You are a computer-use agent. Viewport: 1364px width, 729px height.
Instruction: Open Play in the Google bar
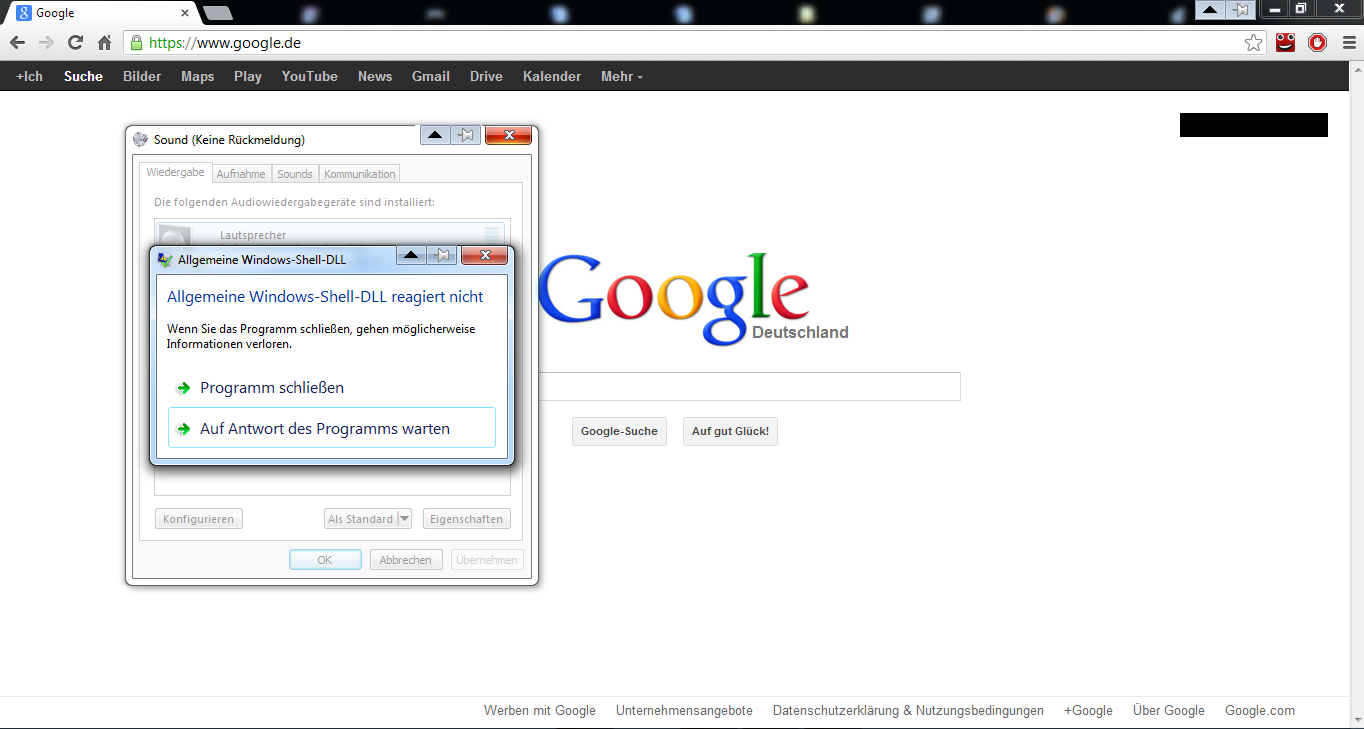click(248, 76)
